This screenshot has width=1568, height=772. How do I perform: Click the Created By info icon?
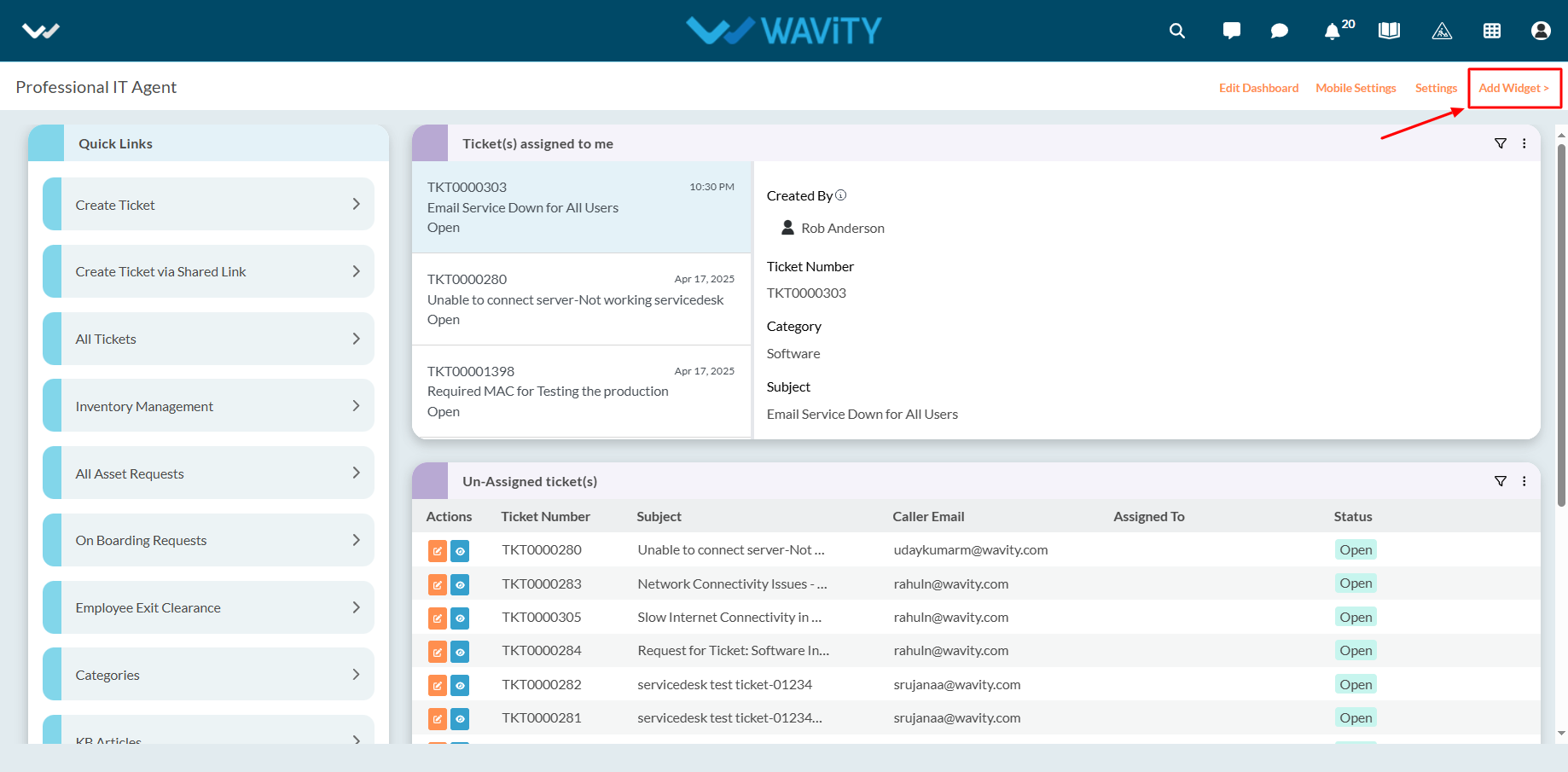tap(841, 195)
